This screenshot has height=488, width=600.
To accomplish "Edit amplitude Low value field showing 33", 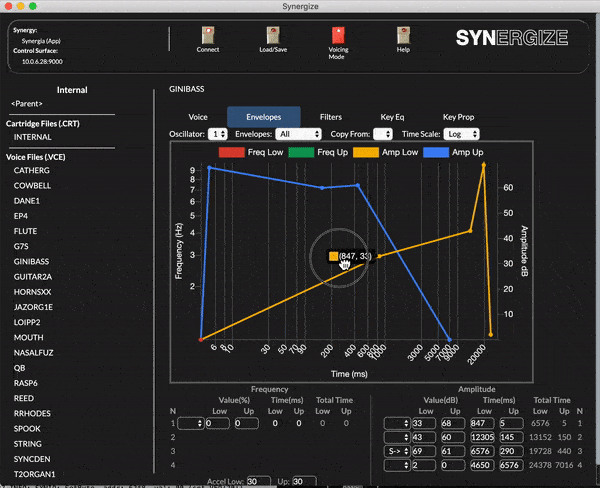I will pos(424,423).
